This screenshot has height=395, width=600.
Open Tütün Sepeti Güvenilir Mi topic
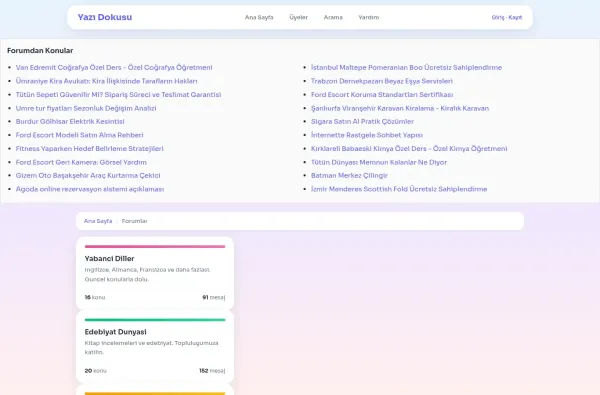click(118, 95)
